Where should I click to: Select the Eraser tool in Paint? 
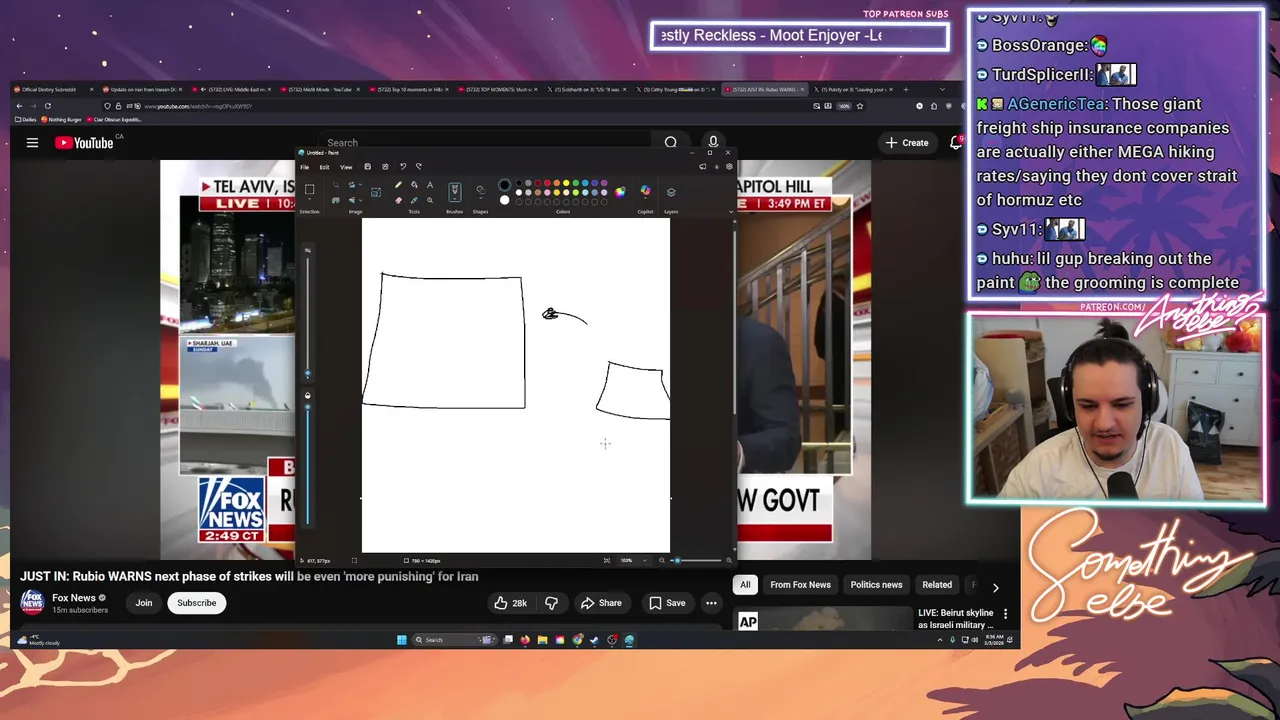398,200
